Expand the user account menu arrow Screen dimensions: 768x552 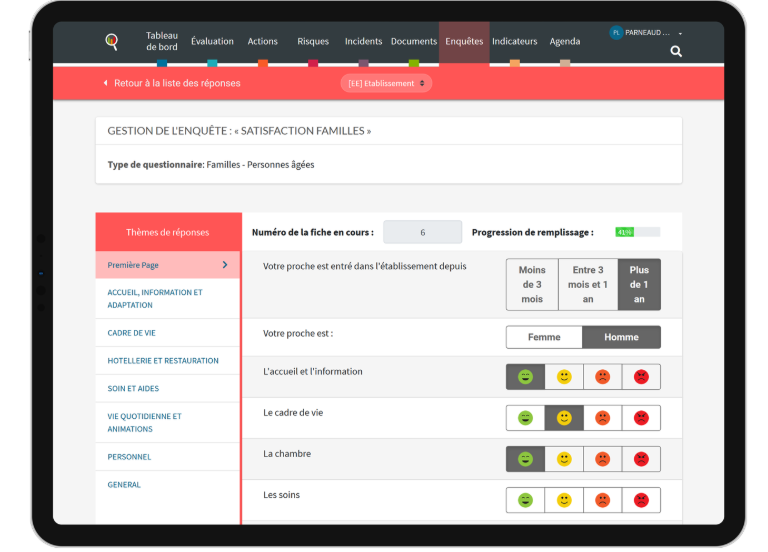[x=680, y=34]
